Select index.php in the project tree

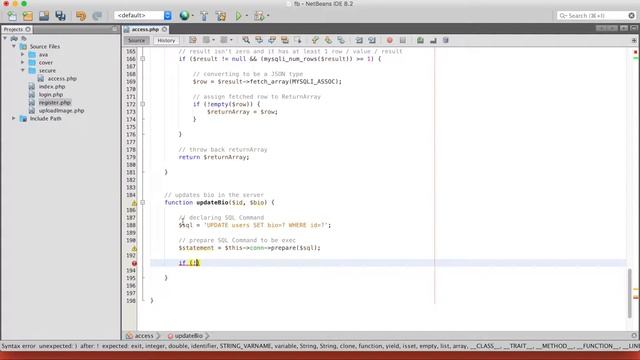point(52,87)
